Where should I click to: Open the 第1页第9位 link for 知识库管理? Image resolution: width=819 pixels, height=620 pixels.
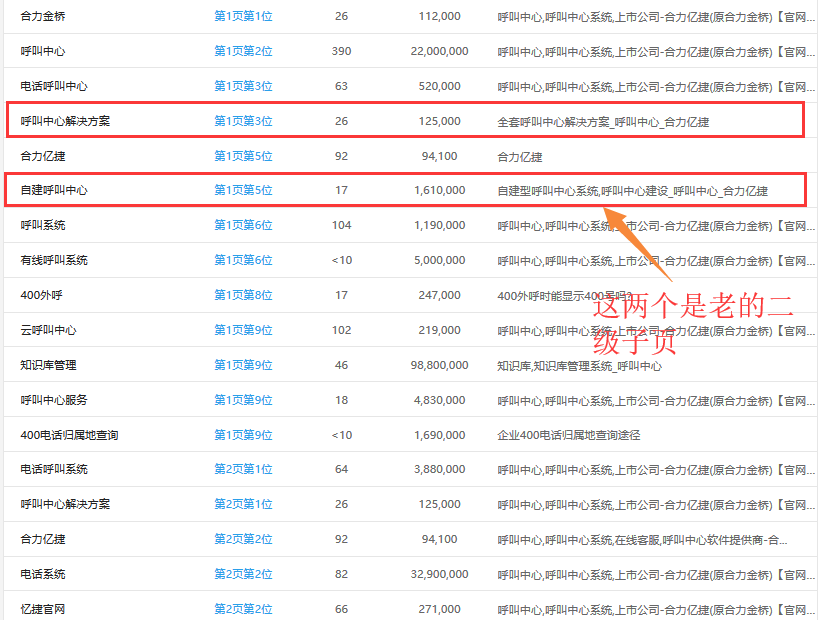click(243, 365)
